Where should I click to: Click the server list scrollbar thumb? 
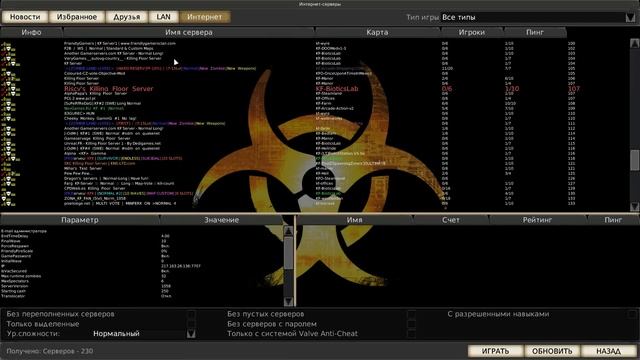coord(635,160)
